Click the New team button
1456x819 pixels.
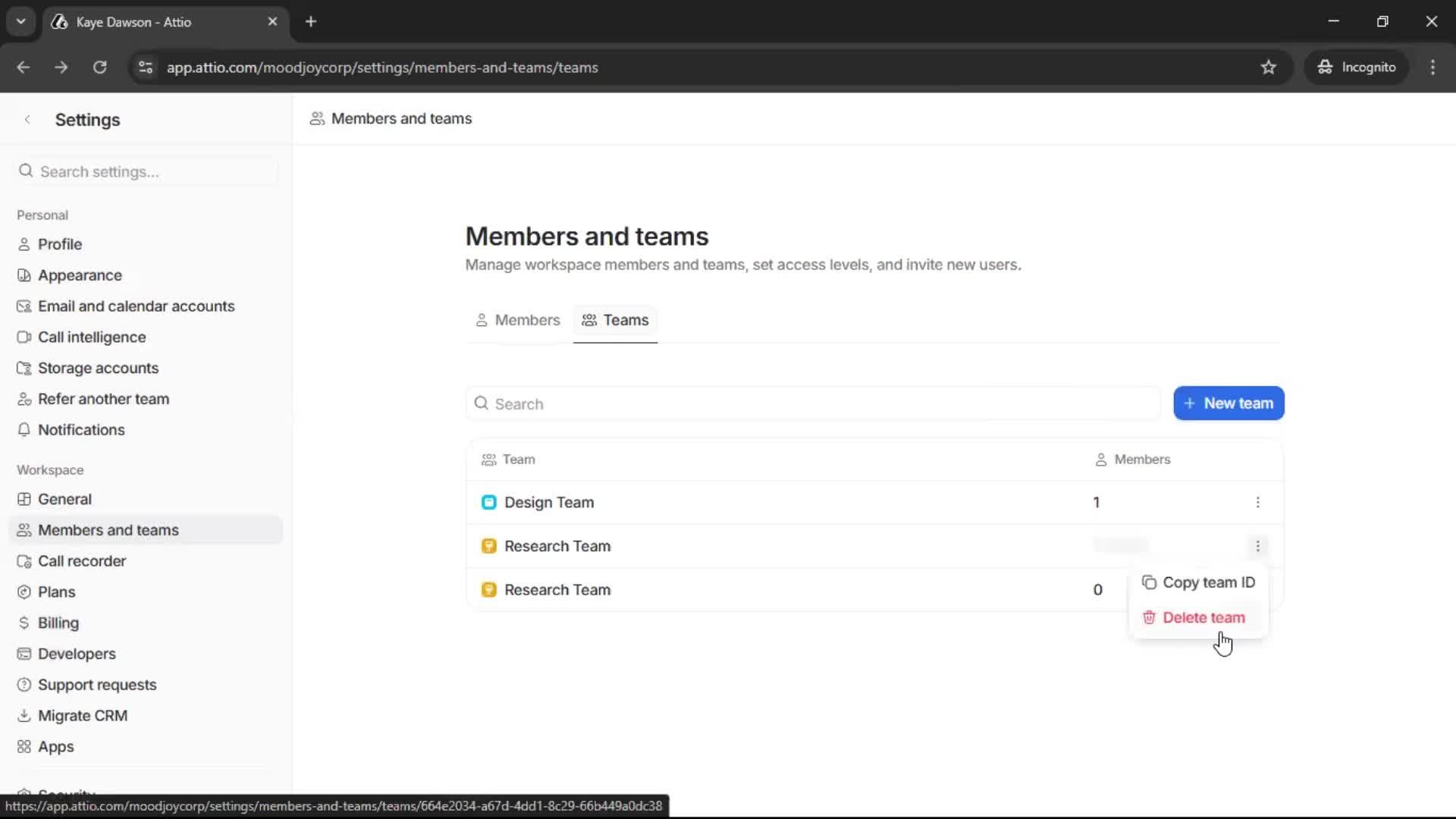pyautogui.click(x=1228, y=403)
